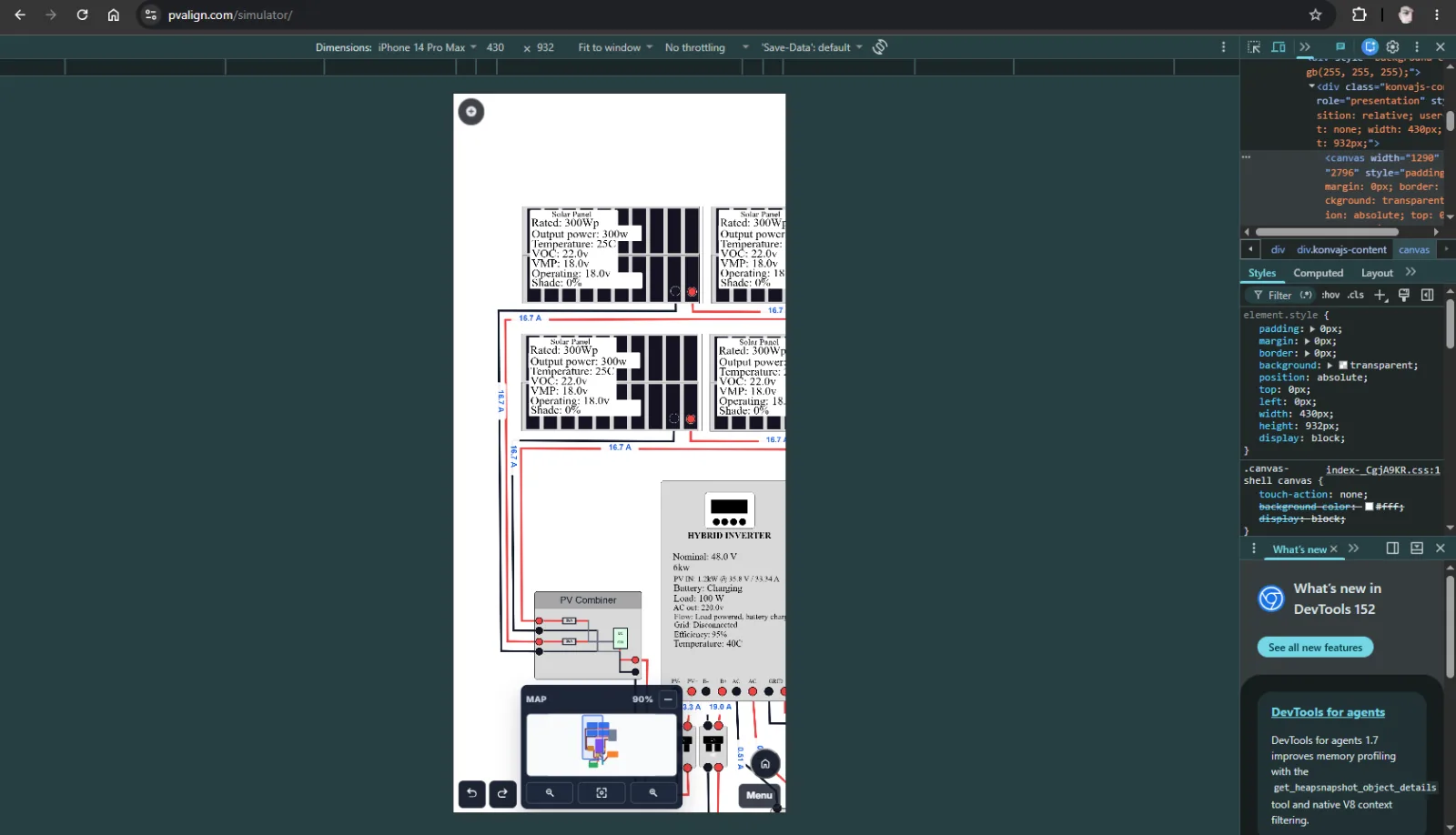Image resolution: width=1456 pixels, height=835 pixels.
Task: Redo the last simulator action
Action: [x=502, y=793]
